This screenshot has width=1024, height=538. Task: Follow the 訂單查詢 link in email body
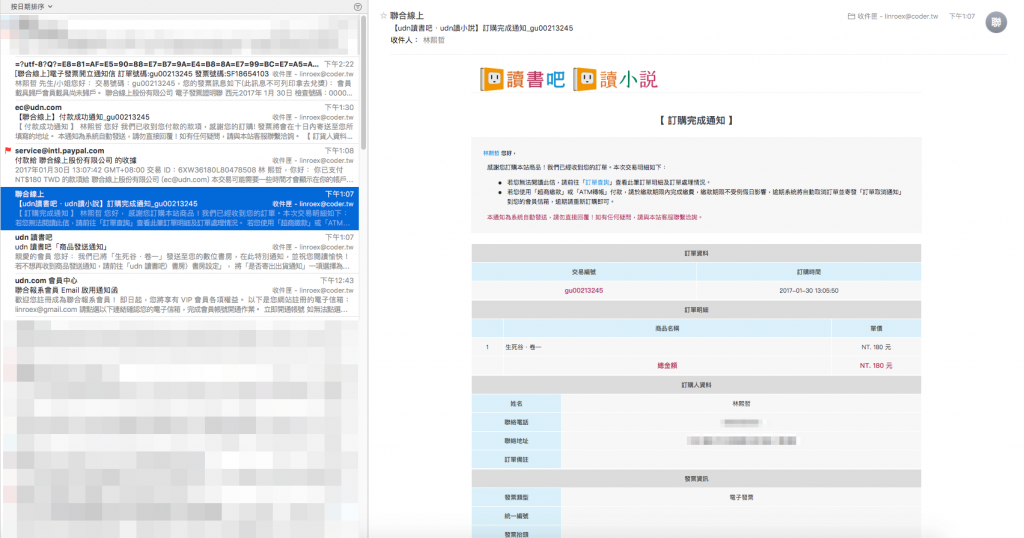598,183
